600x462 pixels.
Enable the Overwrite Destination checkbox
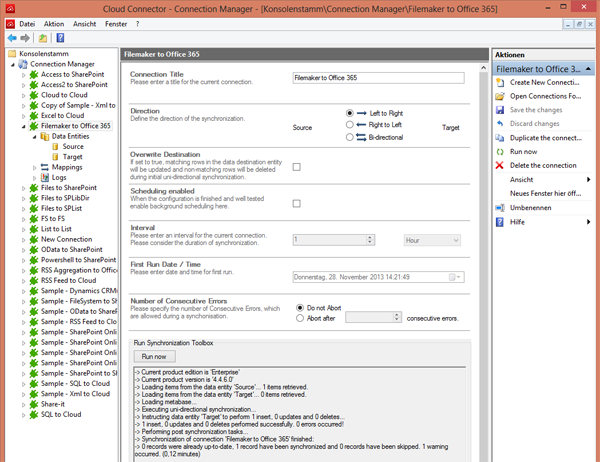297,168
